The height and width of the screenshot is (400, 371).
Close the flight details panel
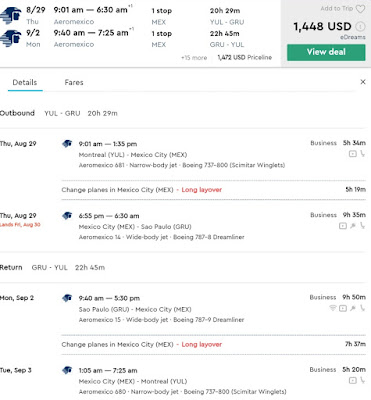point(363,82)
